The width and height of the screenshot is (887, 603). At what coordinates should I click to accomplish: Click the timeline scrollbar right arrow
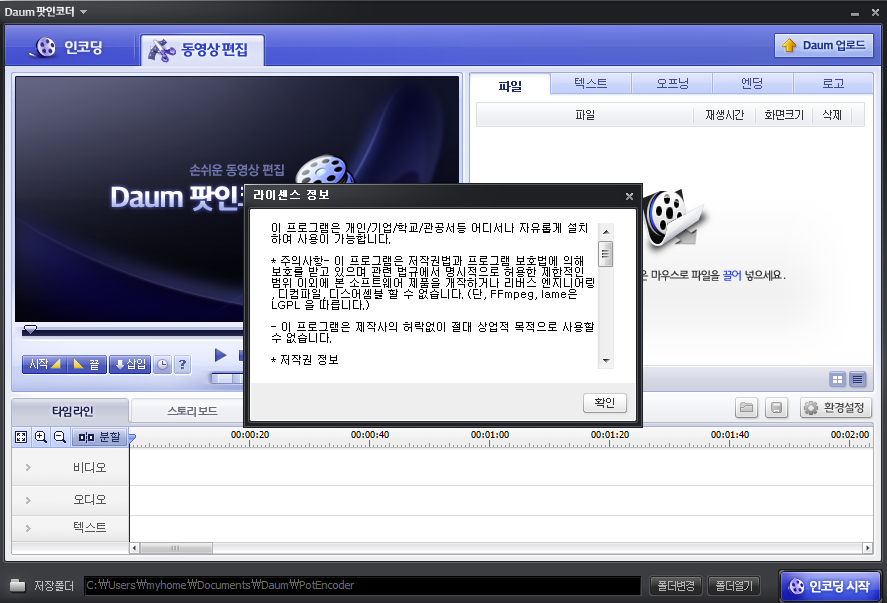coord(867,548)
